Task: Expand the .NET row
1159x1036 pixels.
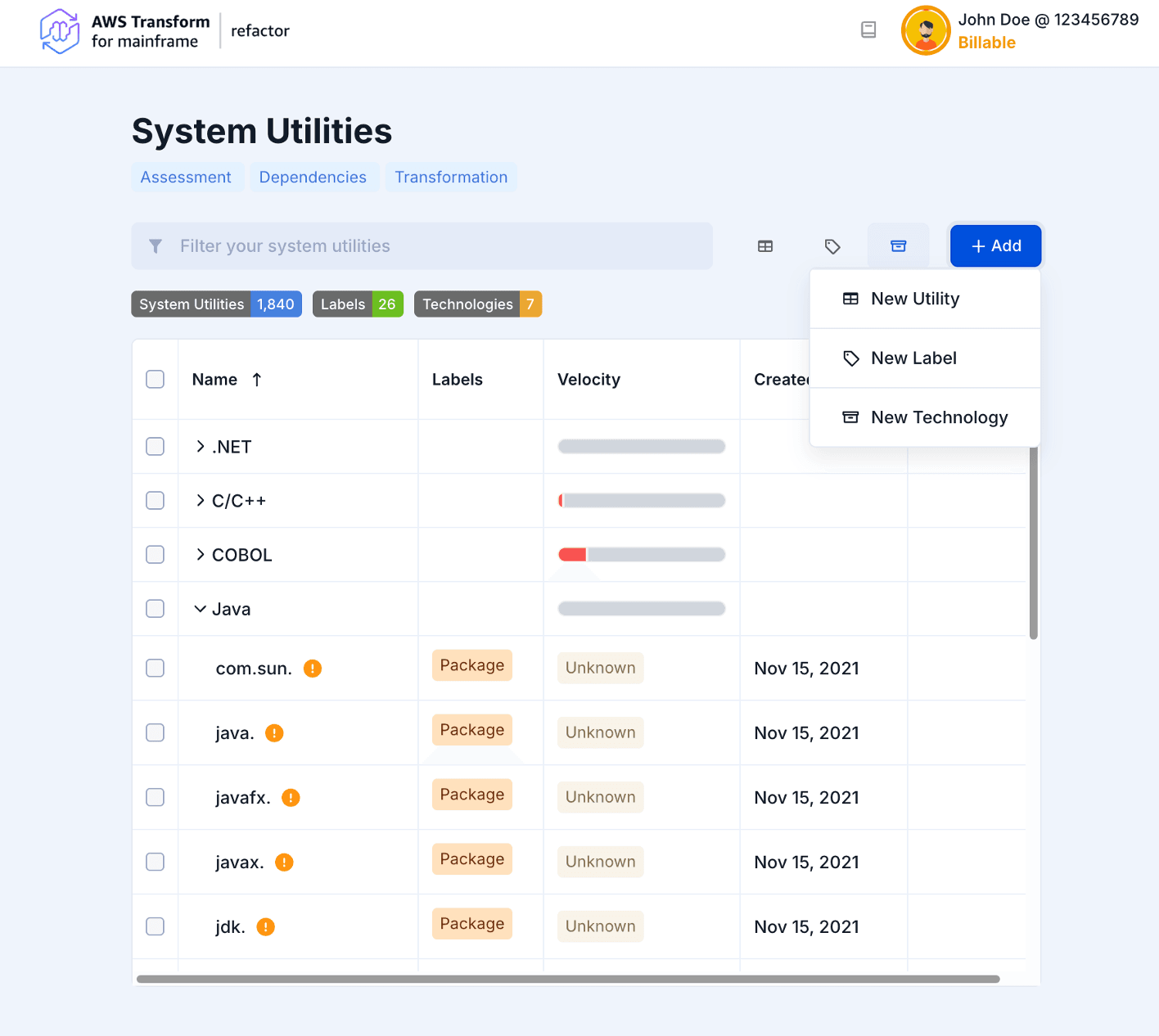Action: coord(200,446)
